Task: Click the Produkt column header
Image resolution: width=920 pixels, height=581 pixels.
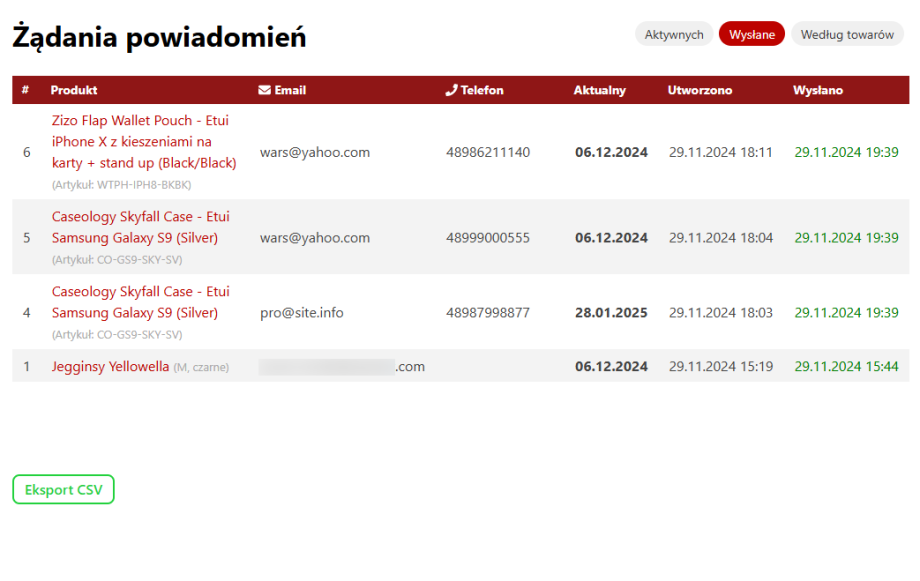Action: coord(74,90)
